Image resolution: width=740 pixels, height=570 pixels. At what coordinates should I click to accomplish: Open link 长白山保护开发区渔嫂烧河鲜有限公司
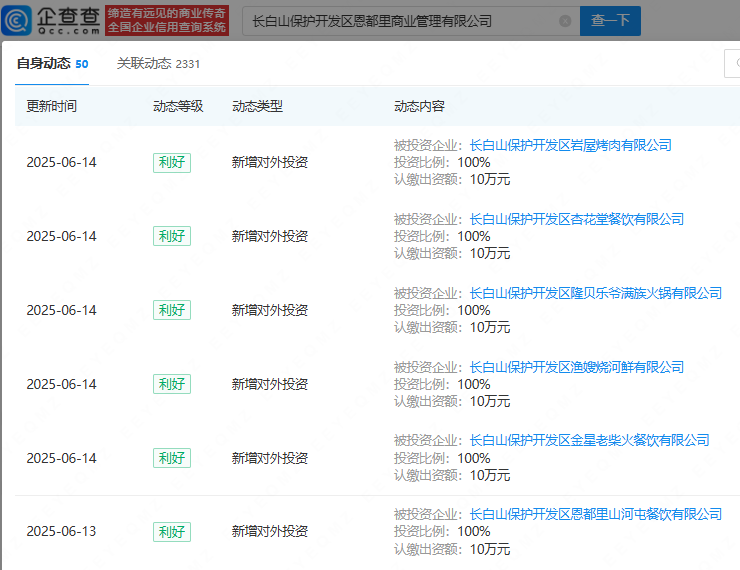[577, 367]
